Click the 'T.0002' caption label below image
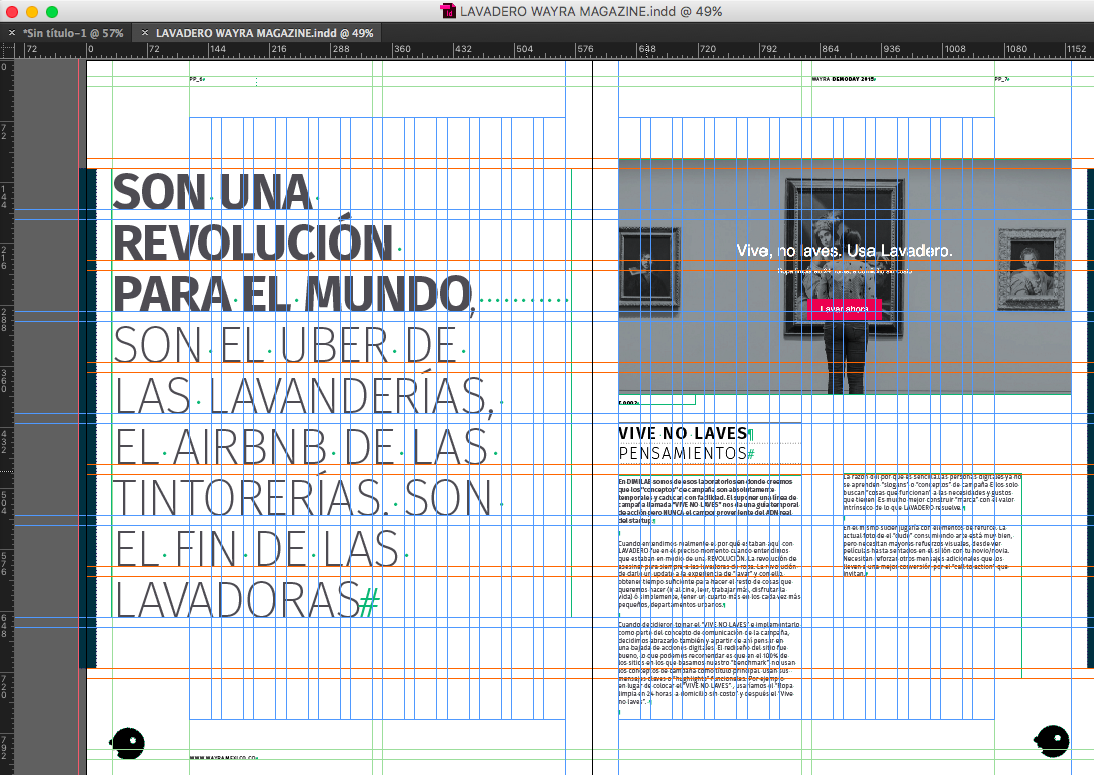Screen dimensions: 1094x775 click(x=628, y=403)
